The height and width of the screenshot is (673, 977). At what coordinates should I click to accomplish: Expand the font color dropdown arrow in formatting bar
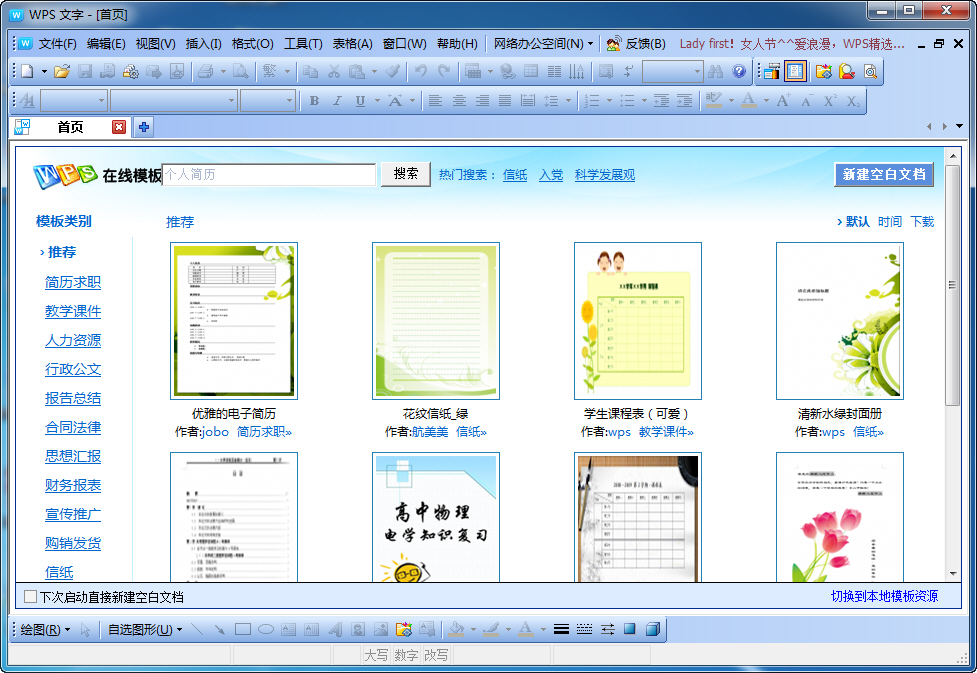[x=766, y=100]
